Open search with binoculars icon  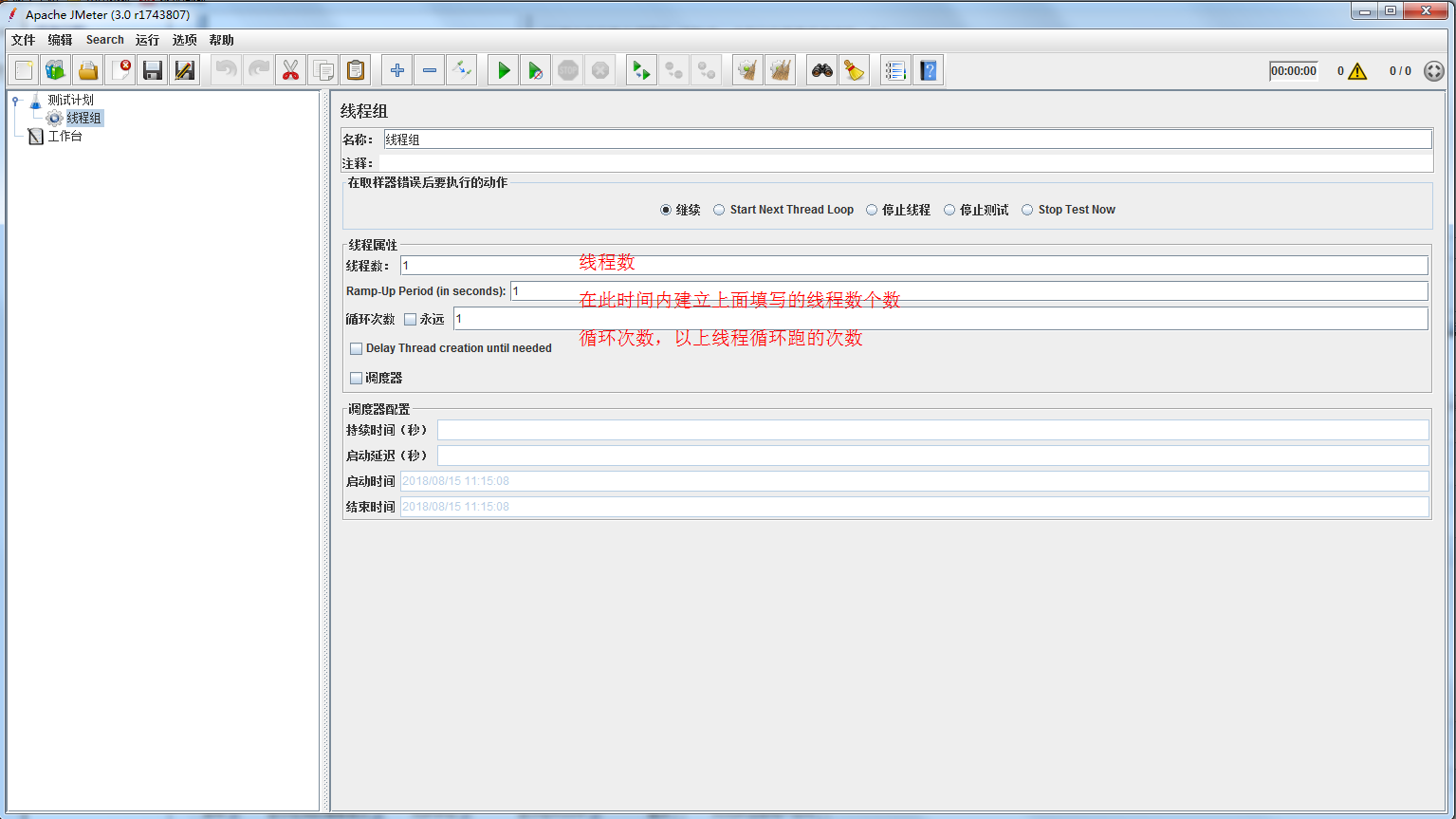[822, 70]
